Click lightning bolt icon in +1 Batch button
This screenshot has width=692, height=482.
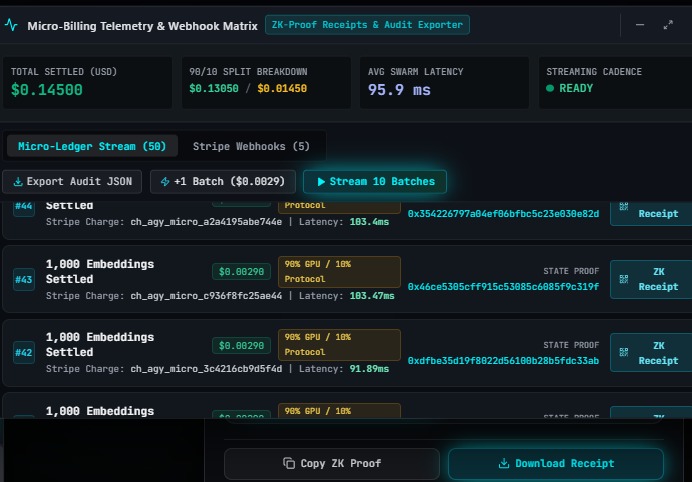click(x=165, y=181)
